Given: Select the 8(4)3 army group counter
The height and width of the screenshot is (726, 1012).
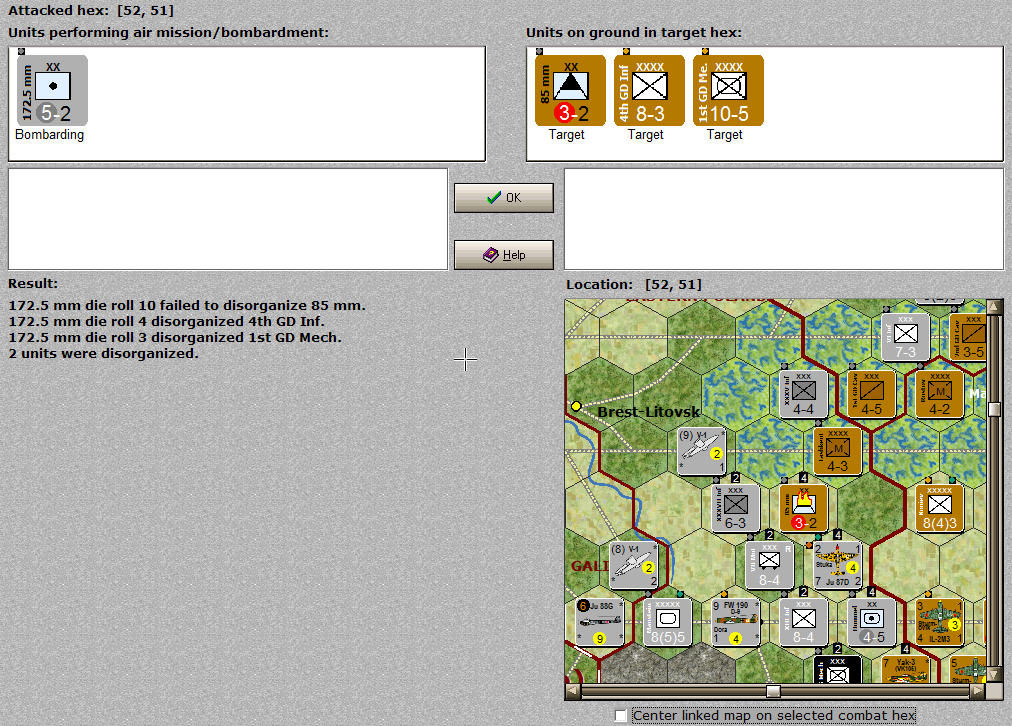Looking at the screenshot, I should (x=940, y=509).
